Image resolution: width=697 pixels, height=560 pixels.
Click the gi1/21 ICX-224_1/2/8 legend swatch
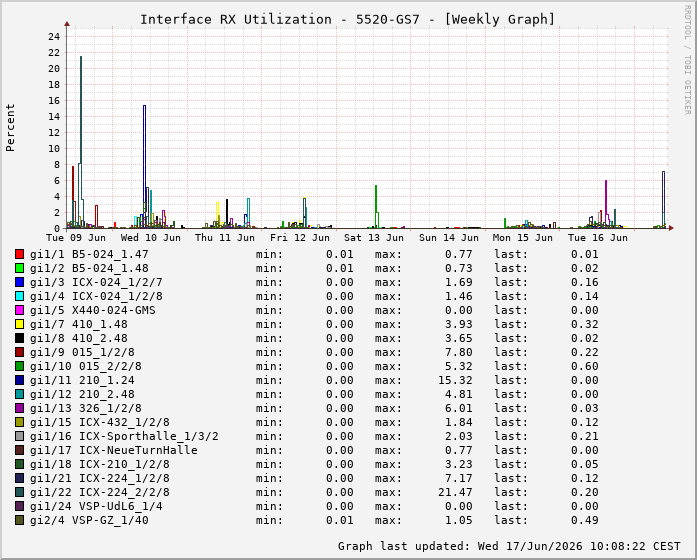click(x=19, y=478)
